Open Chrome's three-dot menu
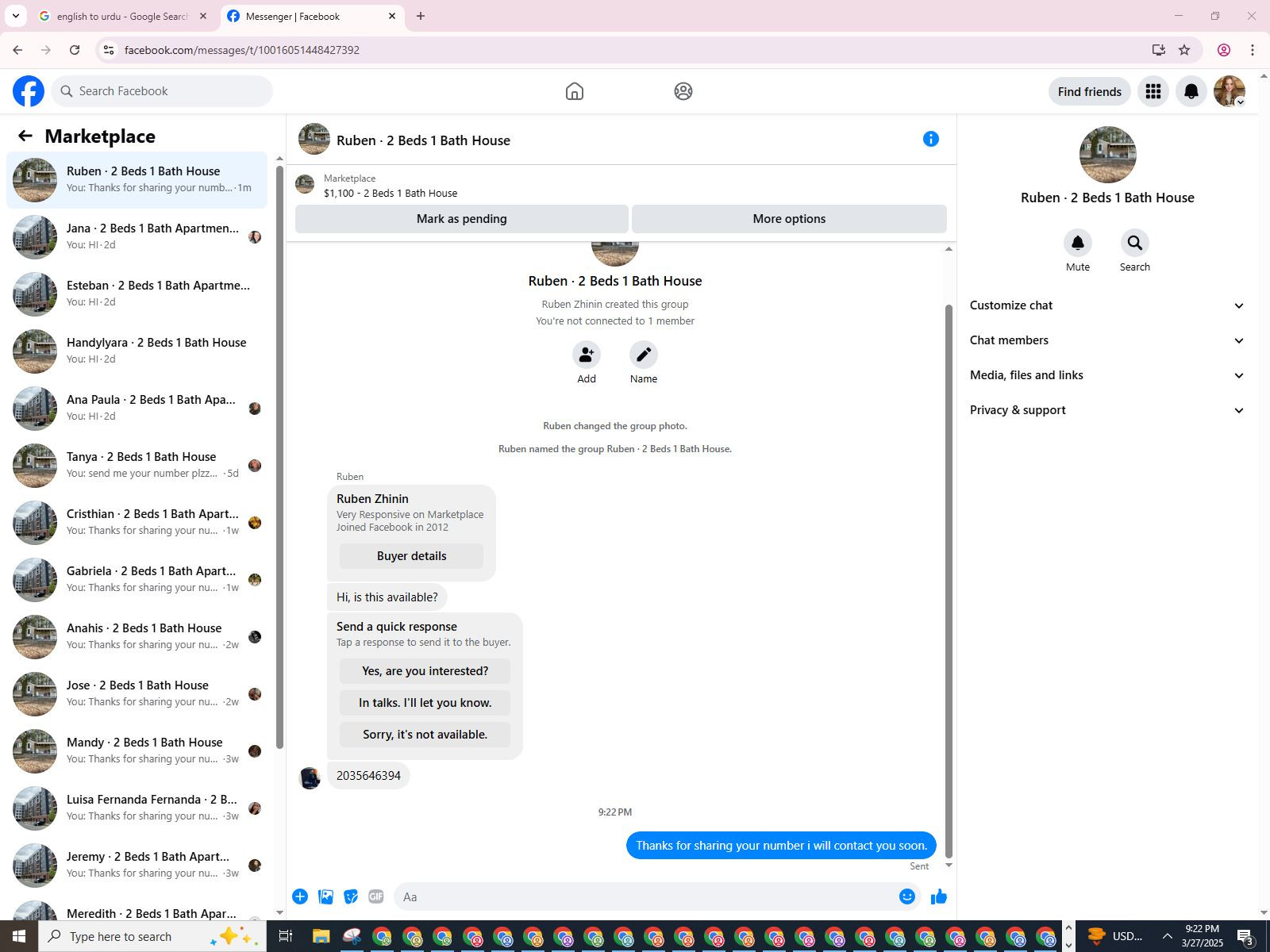Viewport: 1270px width, 952px height. 1253,50
